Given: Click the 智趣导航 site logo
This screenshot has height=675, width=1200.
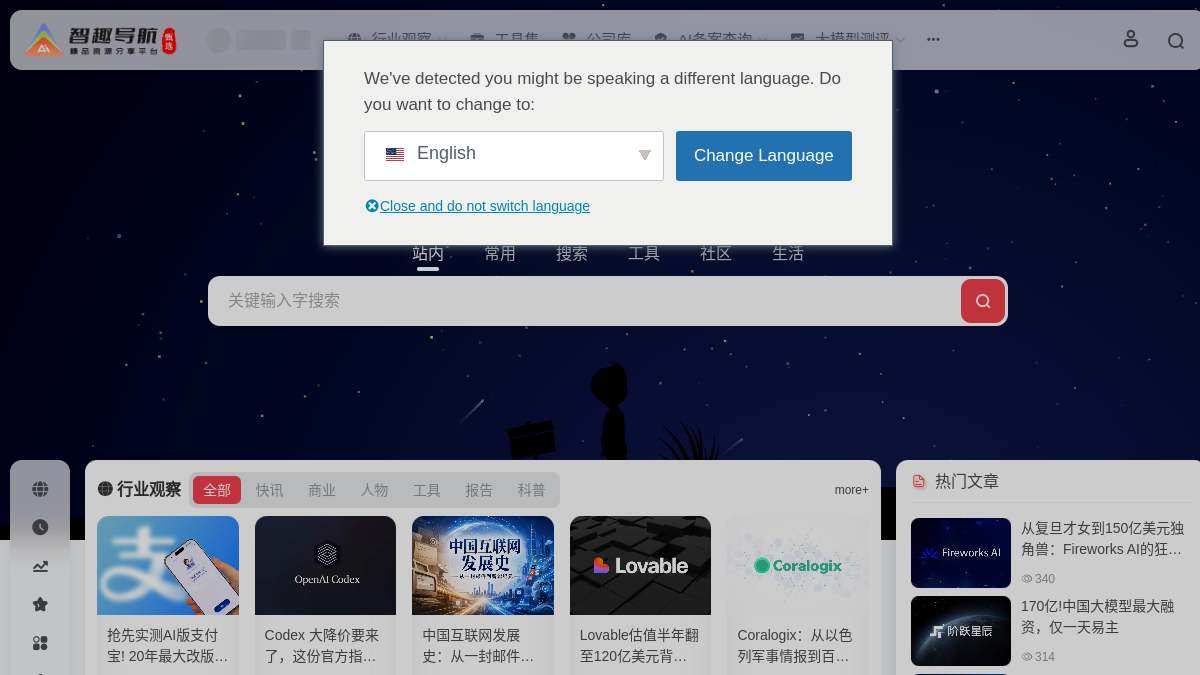Looking at the screenshot, I should (100, 39).
